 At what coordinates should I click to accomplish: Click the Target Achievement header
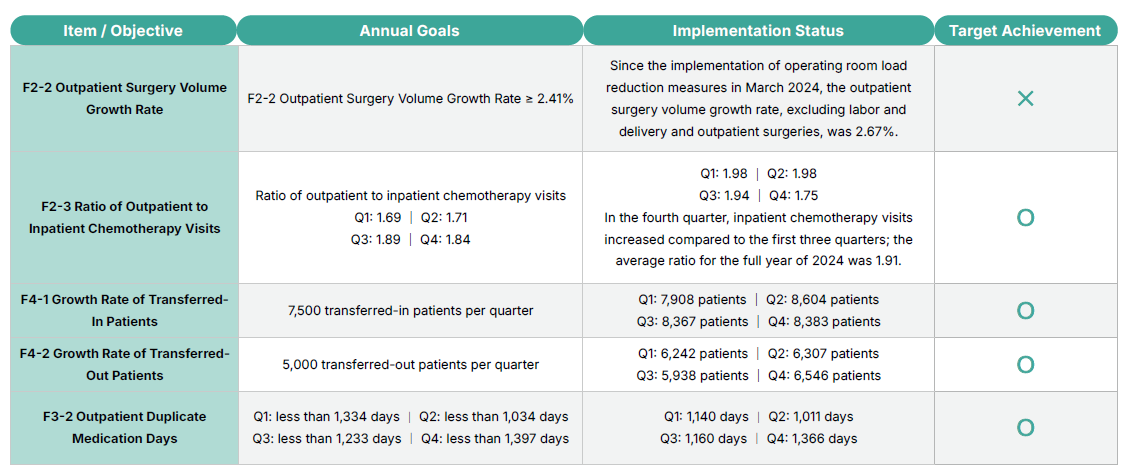(1025, 30)
